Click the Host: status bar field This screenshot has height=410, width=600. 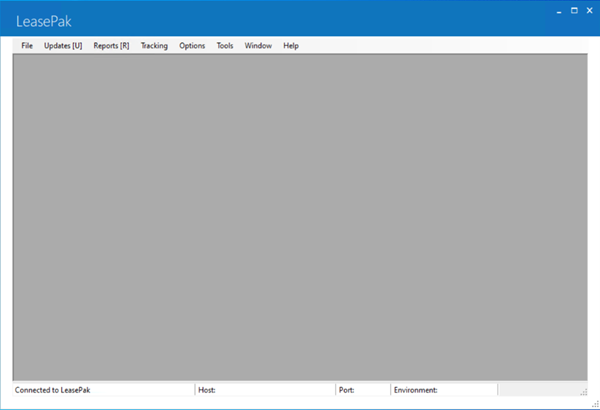[265, 390]
